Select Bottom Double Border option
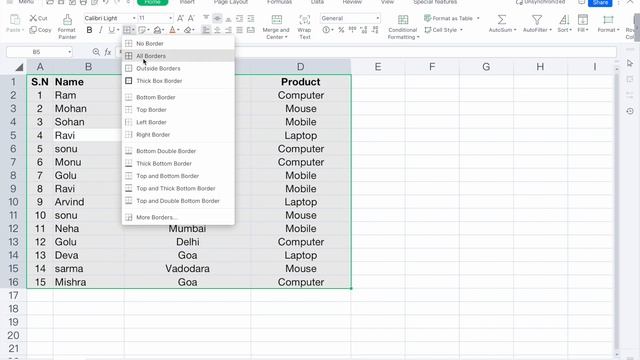The image size is (640, 360). coord(178,151)
